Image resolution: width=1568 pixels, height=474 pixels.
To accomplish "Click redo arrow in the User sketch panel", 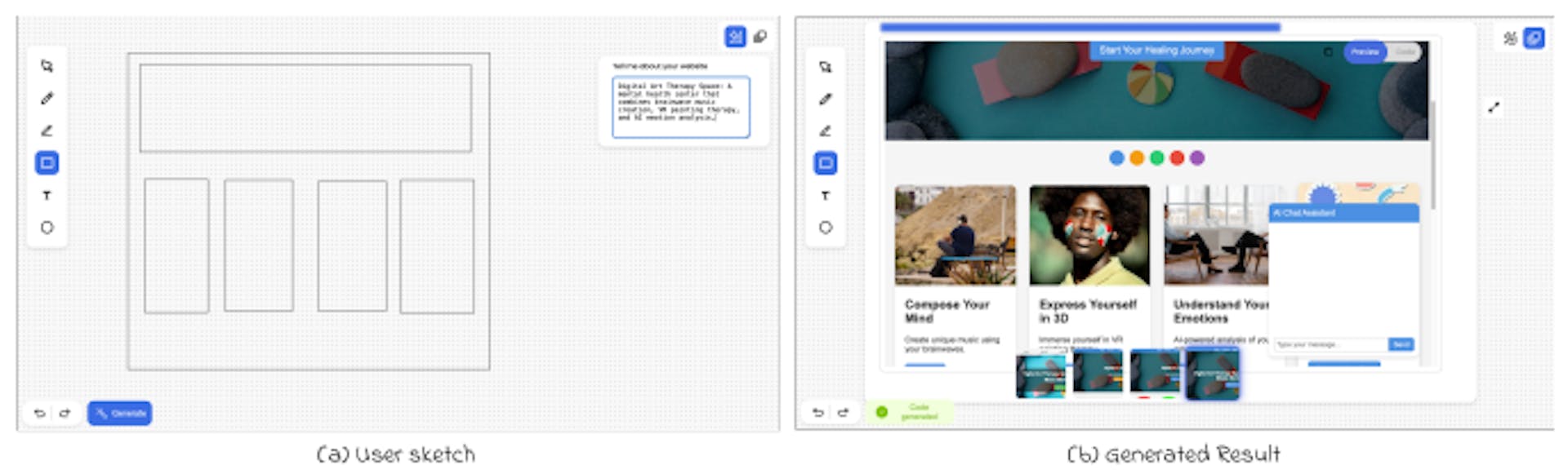I will [x=65, y=414].
